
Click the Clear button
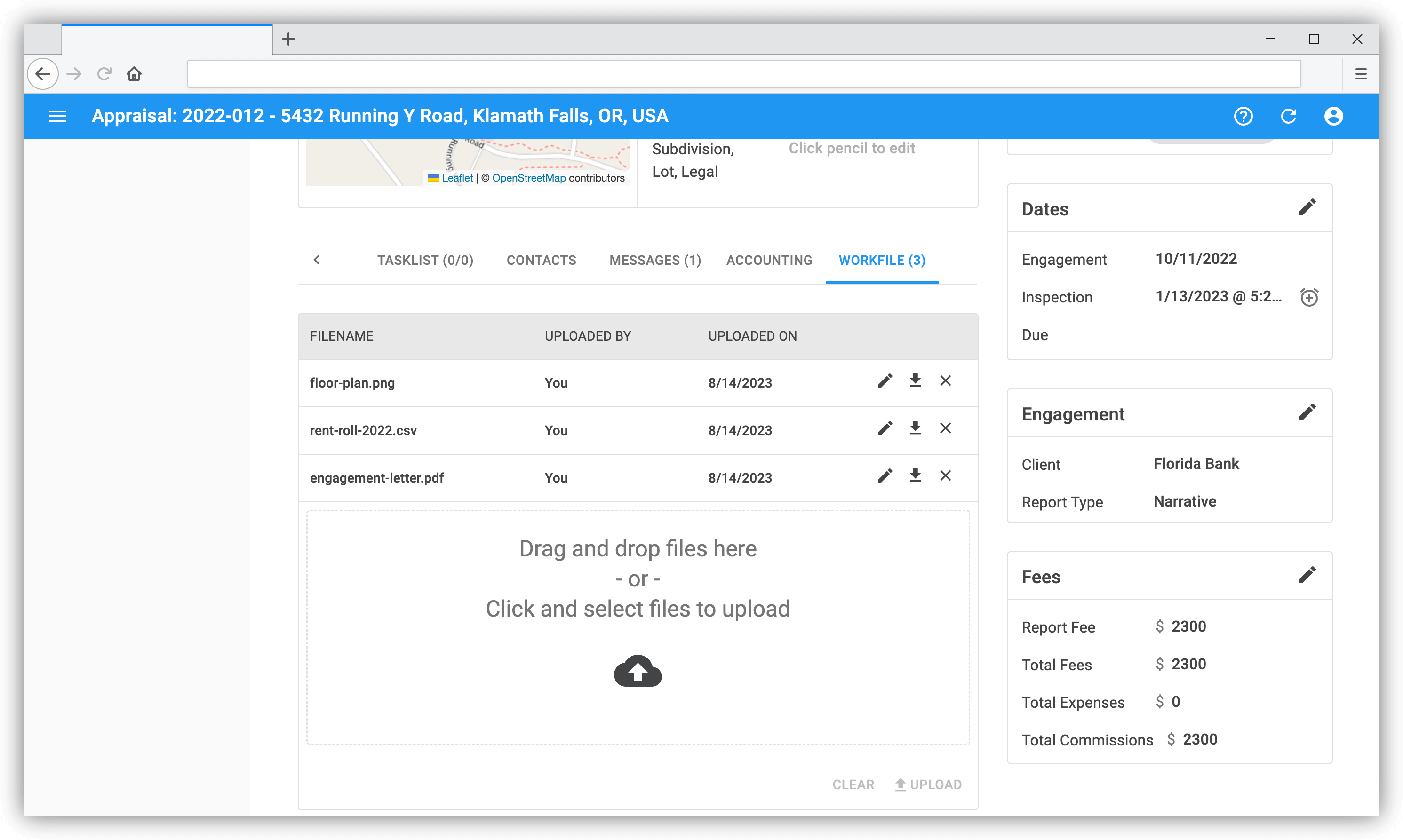853,785
